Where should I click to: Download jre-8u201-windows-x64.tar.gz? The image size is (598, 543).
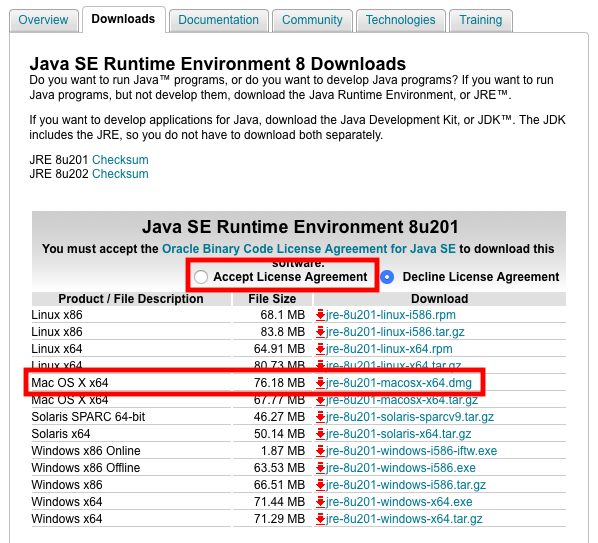tap(404, 519)
